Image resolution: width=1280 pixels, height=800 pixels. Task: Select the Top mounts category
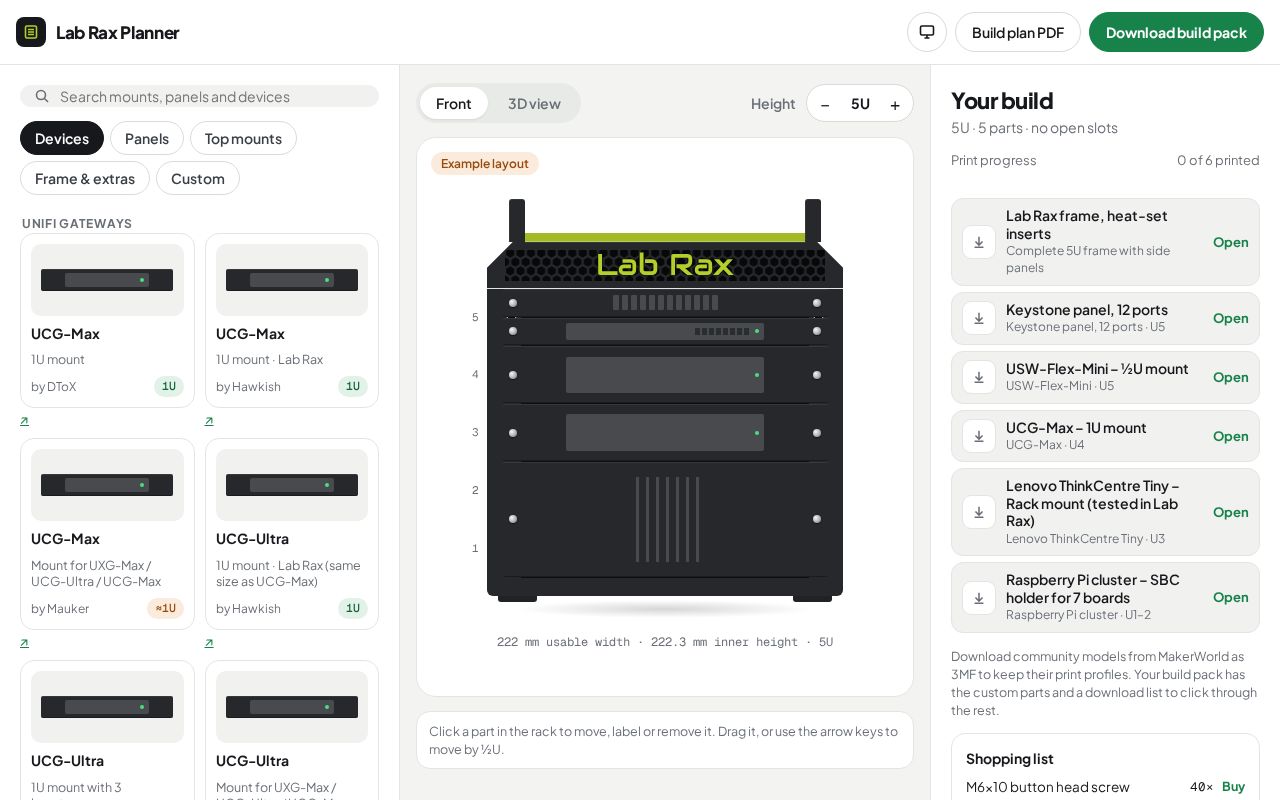click(x=243, y=138)
